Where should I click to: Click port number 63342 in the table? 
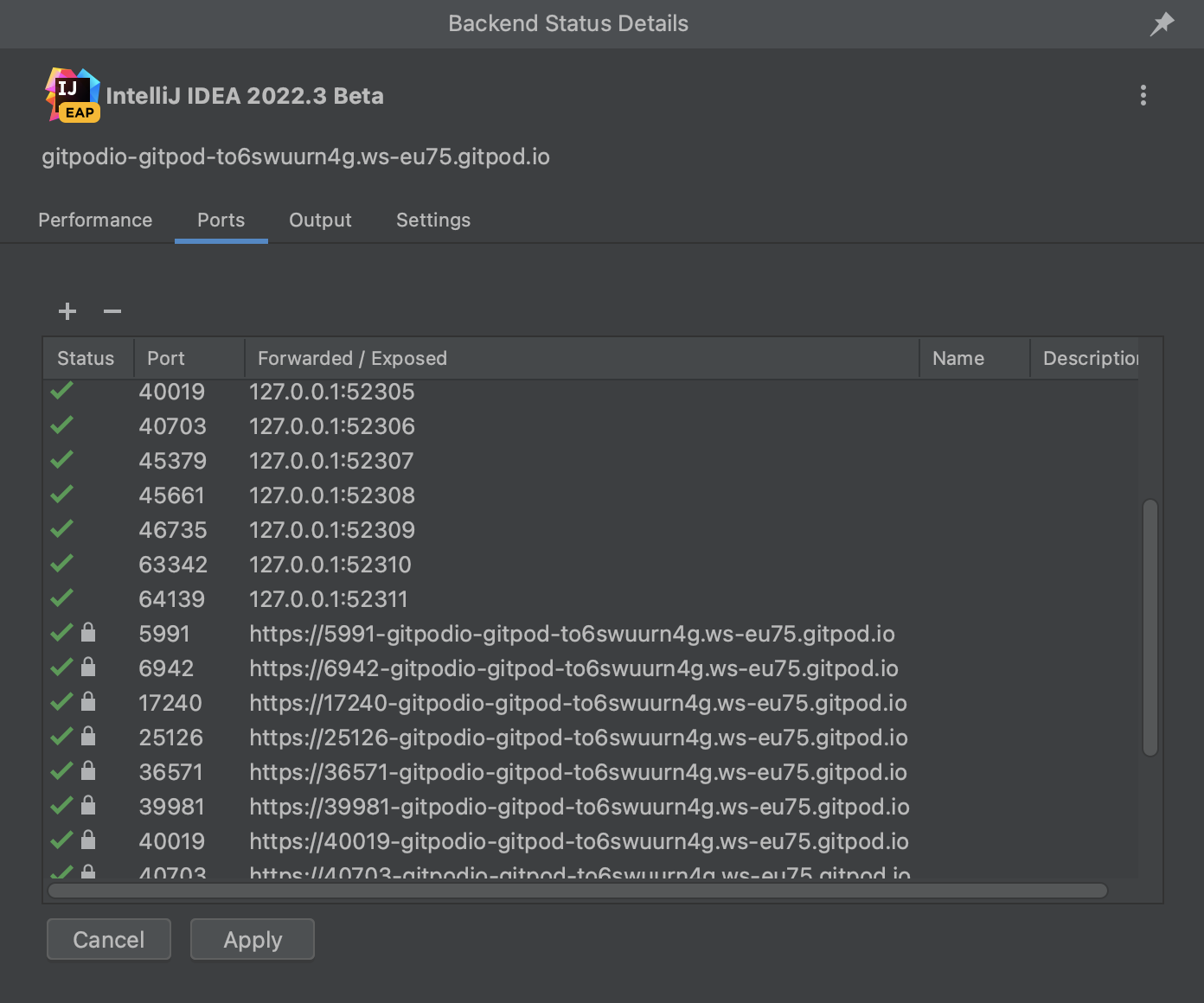tap(173, 565)
